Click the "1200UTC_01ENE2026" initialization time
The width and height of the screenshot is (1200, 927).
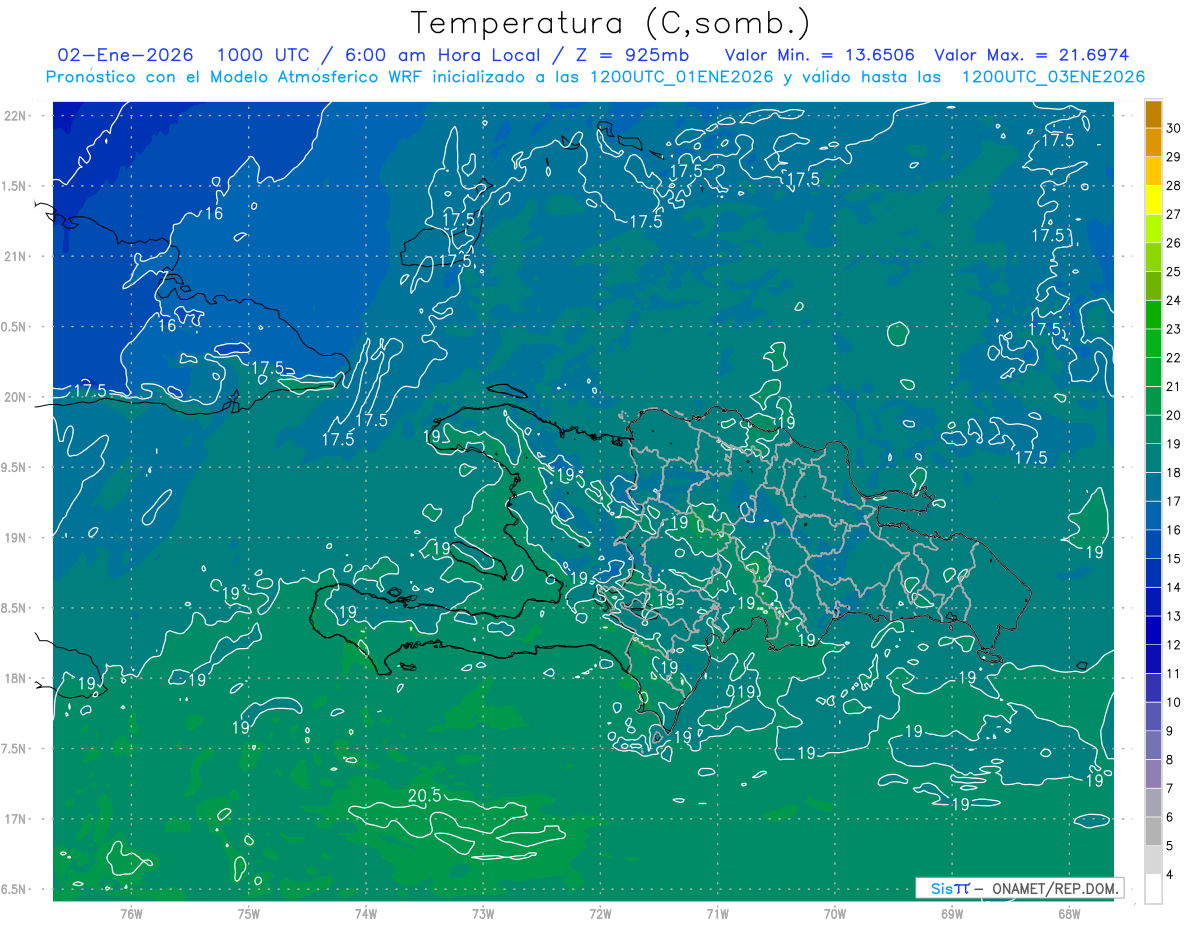pos(682,77)
